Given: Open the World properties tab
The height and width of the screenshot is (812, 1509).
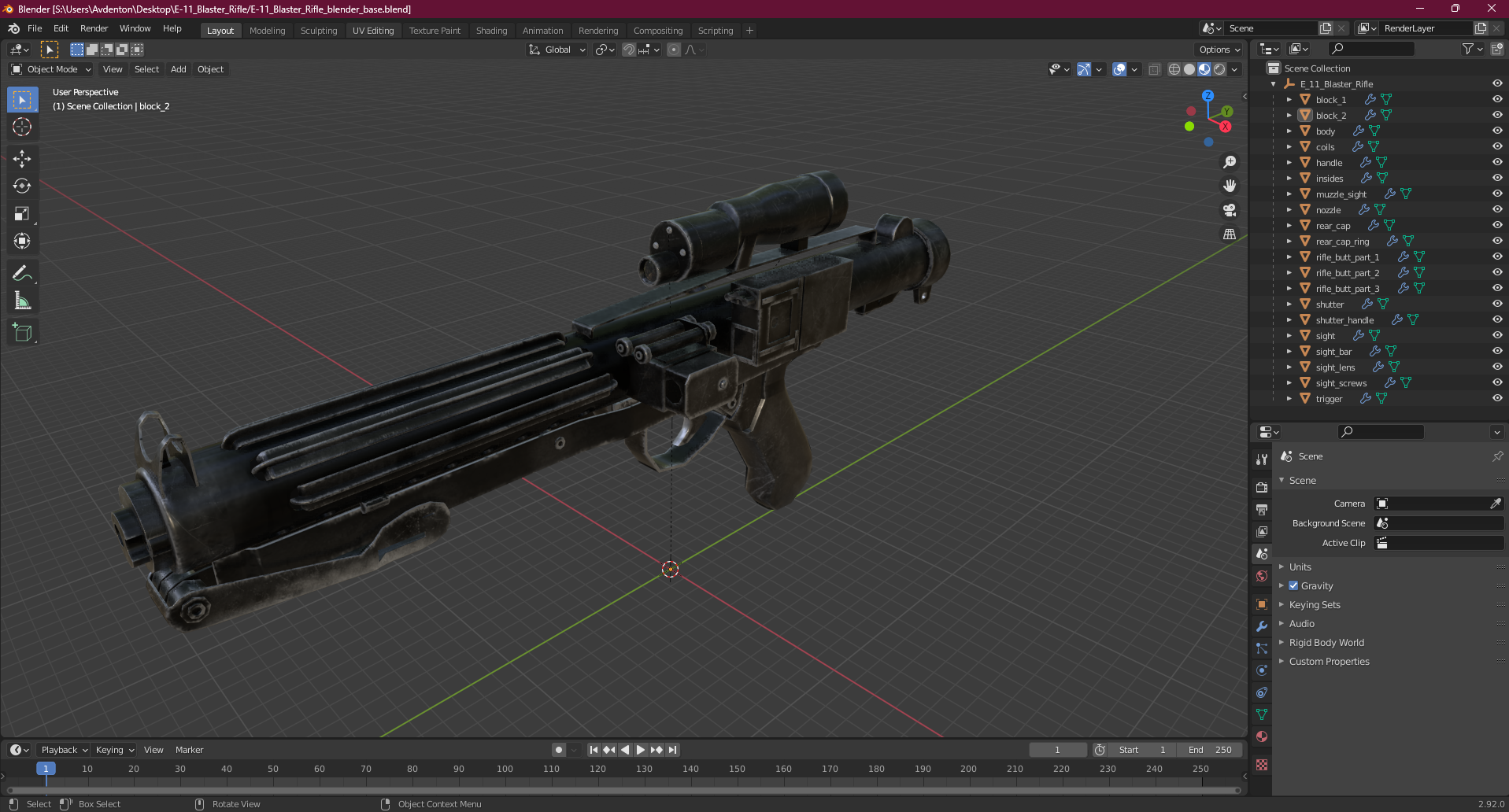Looking at the screenshot, I should click(x=1262, y=576).
